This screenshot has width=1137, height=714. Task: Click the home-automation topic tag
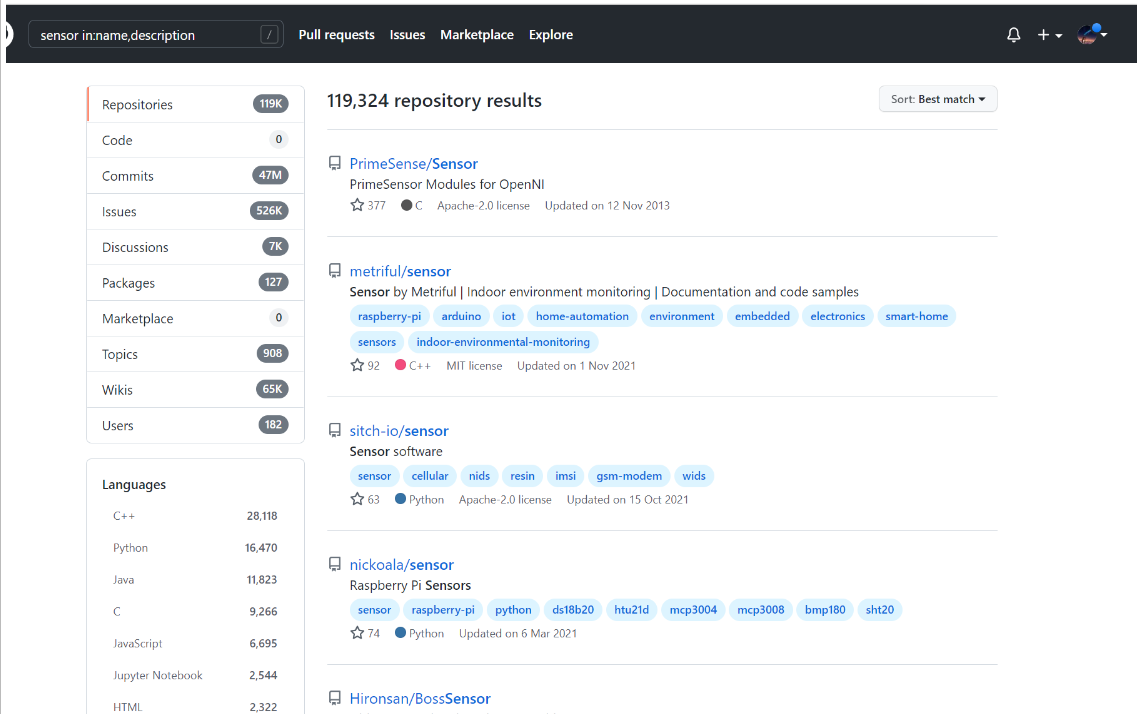[582, 316]
